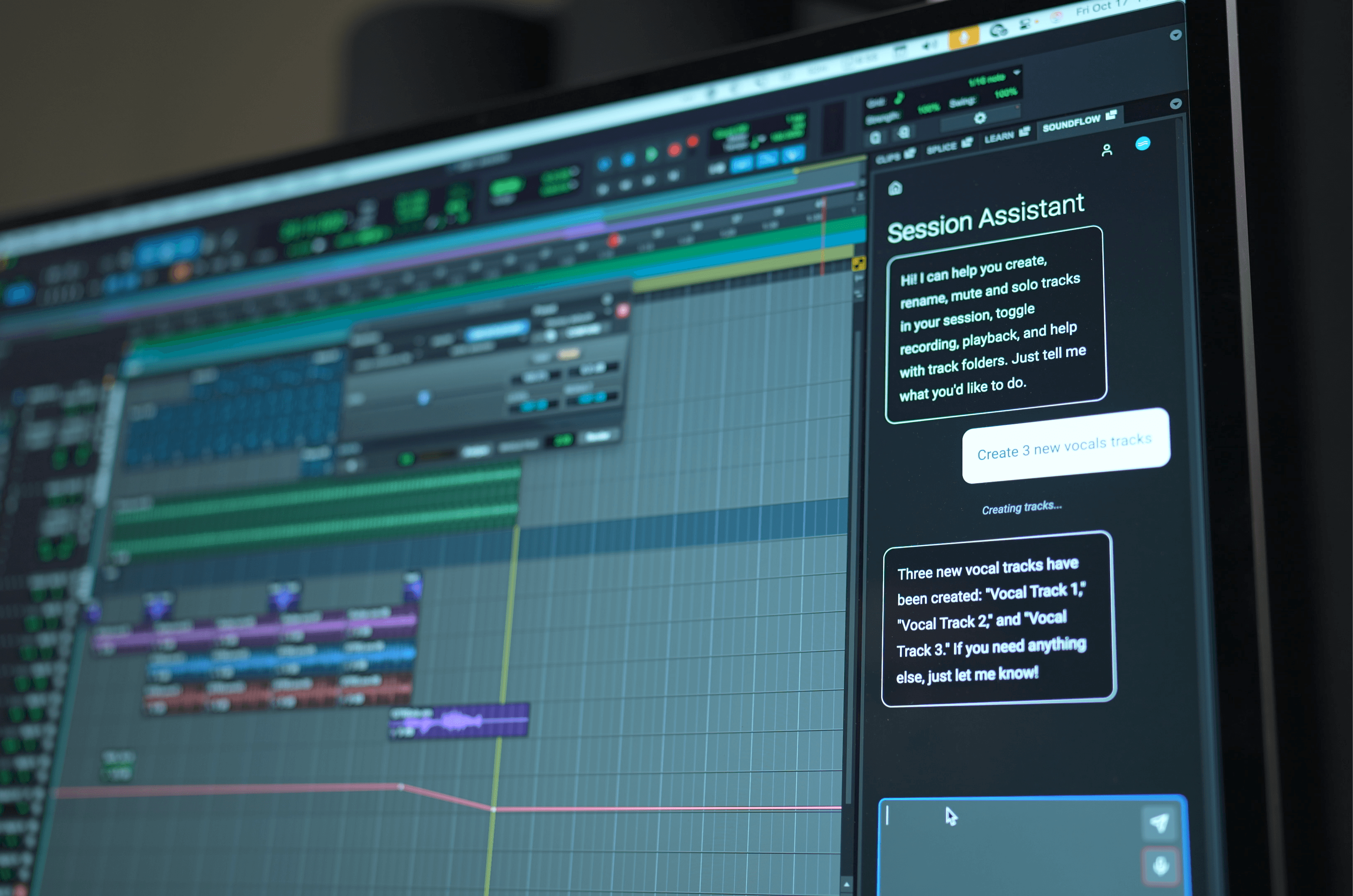Click the orange microphone menu bar icon

(x=963, y=38)
